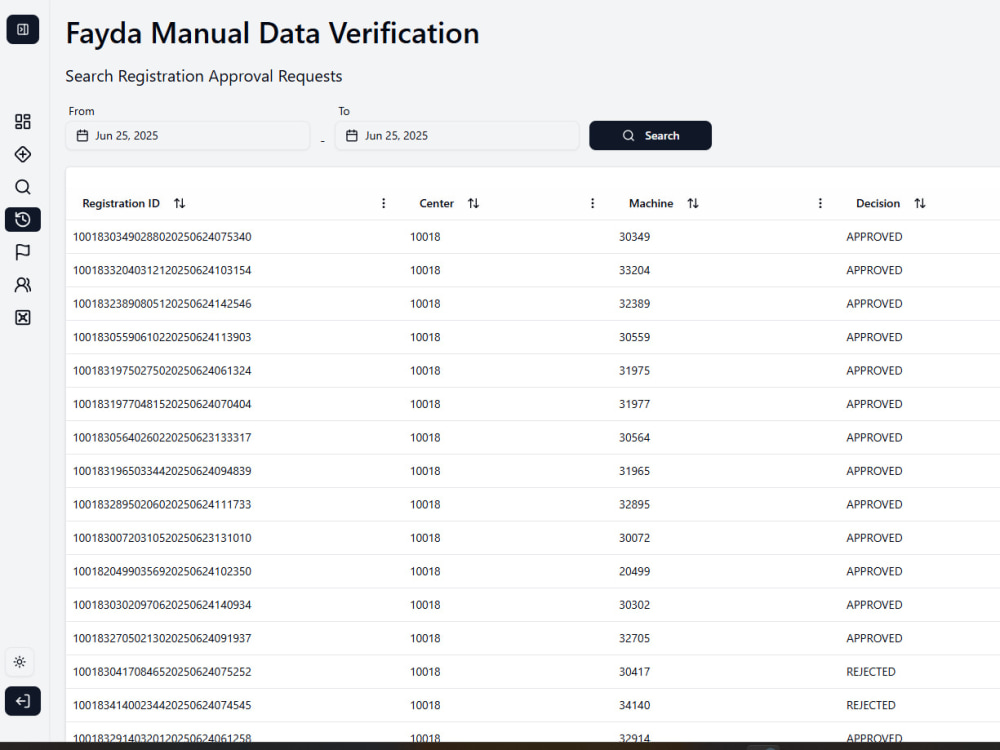Toggle the light theme sun icon
The image size is (1000, 750).
tap(20, 662)
